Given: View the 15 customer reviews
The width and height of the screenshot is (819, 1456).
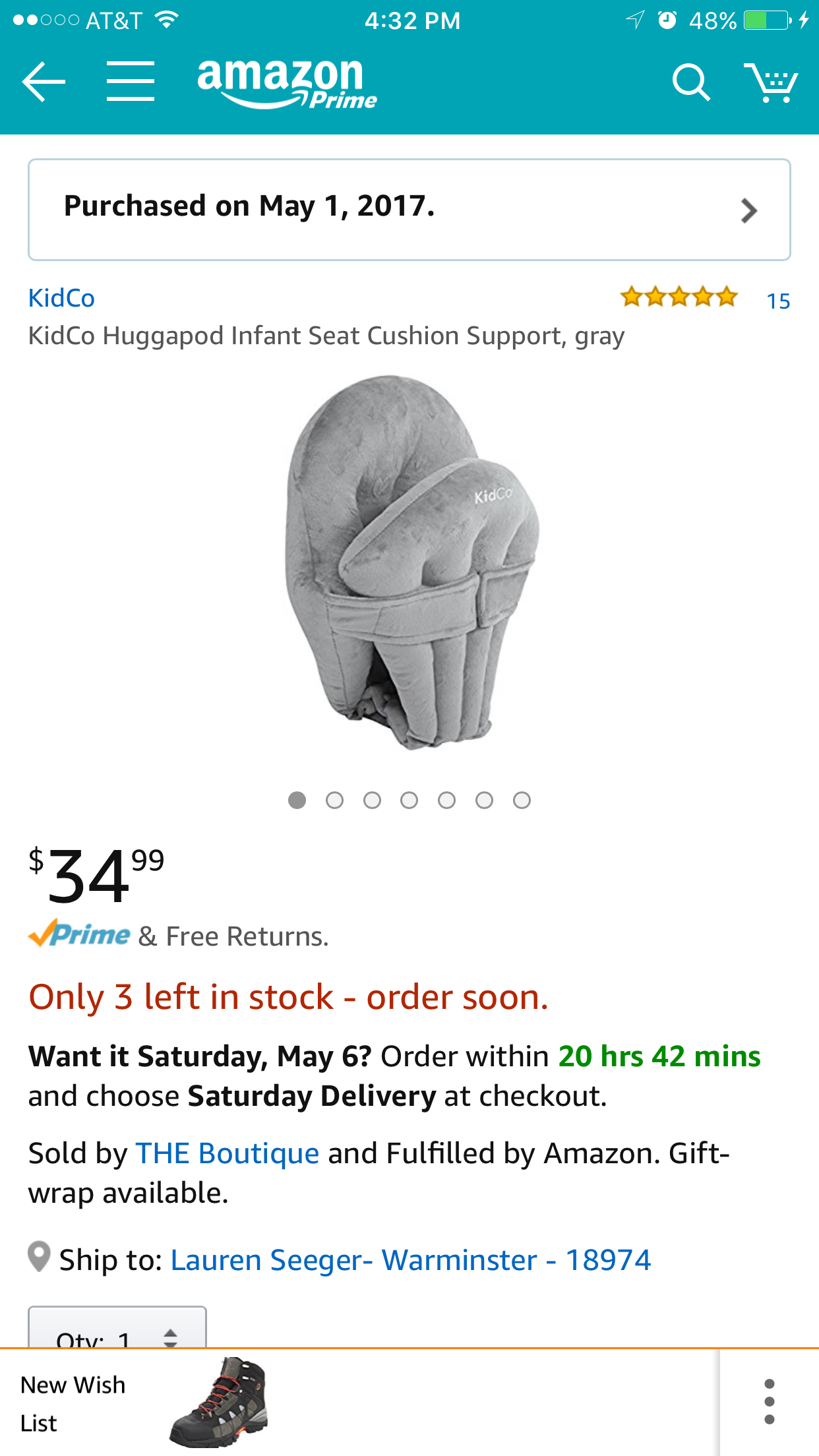Looking at the screenshot, I should click(x=778, y=301).
